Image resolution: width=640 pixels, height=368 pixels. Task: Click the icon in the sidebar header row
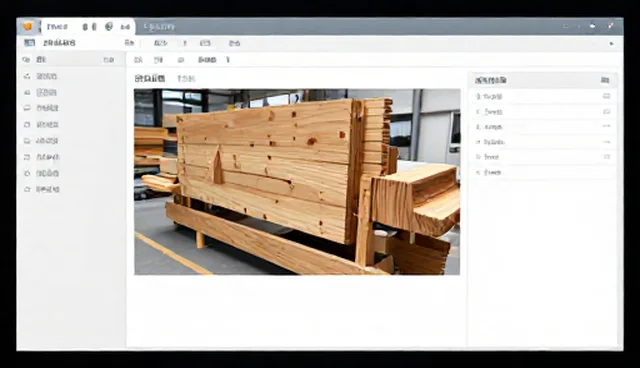tap(26, 60)
